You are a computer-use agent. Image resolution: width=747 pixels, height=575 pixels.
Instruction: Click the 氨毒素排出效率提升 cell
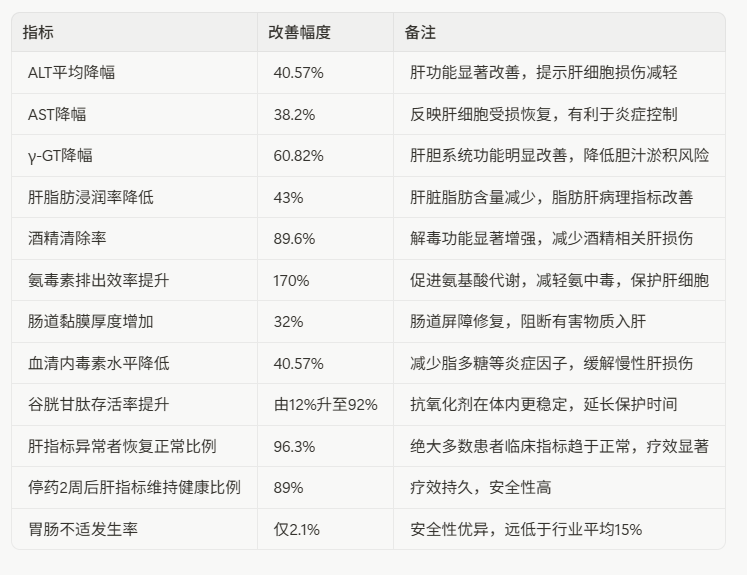point(98,280)
